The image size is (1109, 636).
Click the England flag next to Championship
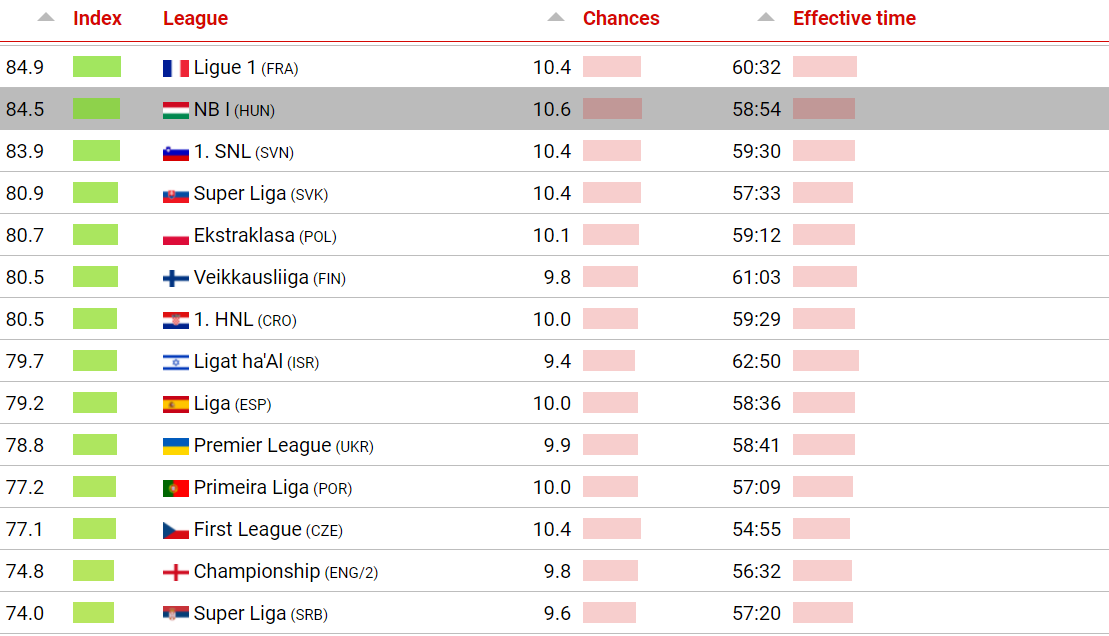[175, 572]
